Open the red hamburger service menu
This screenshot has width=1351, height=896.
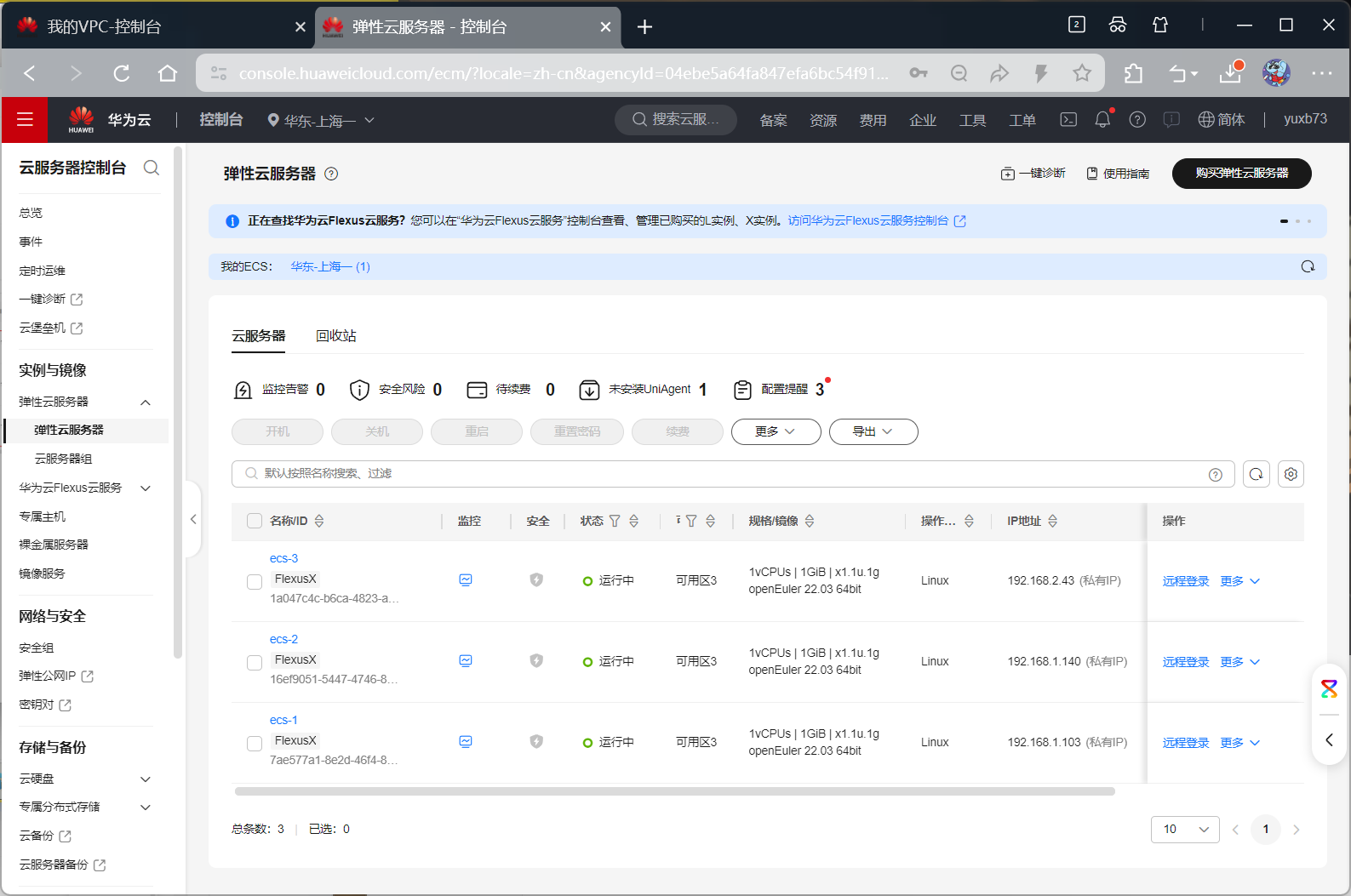tap(25, 120)
